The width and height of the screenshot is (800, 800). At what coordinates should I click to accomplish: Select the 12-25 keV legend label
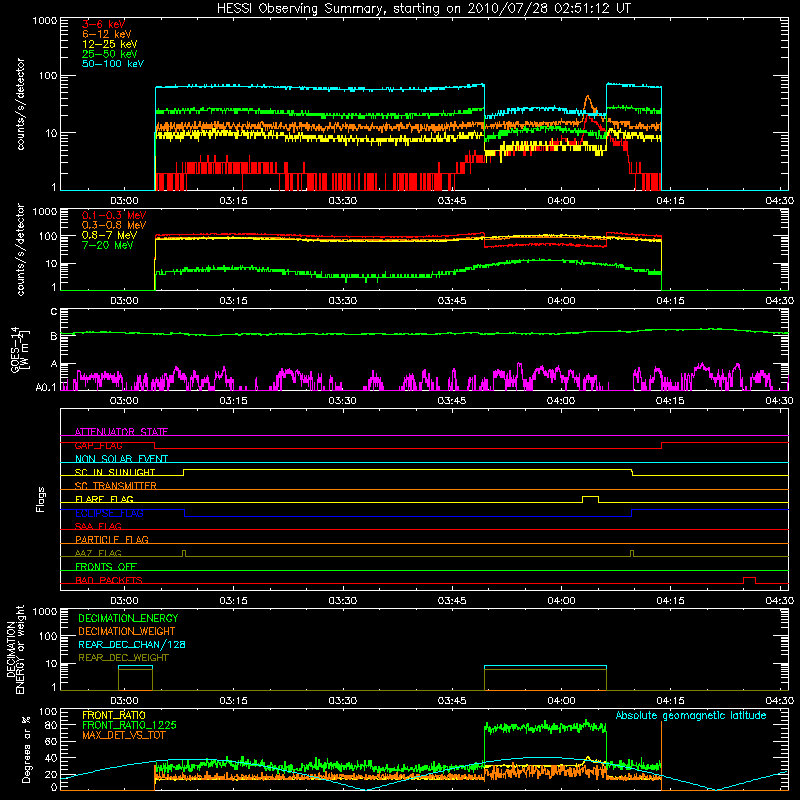[x=110, y=44]
